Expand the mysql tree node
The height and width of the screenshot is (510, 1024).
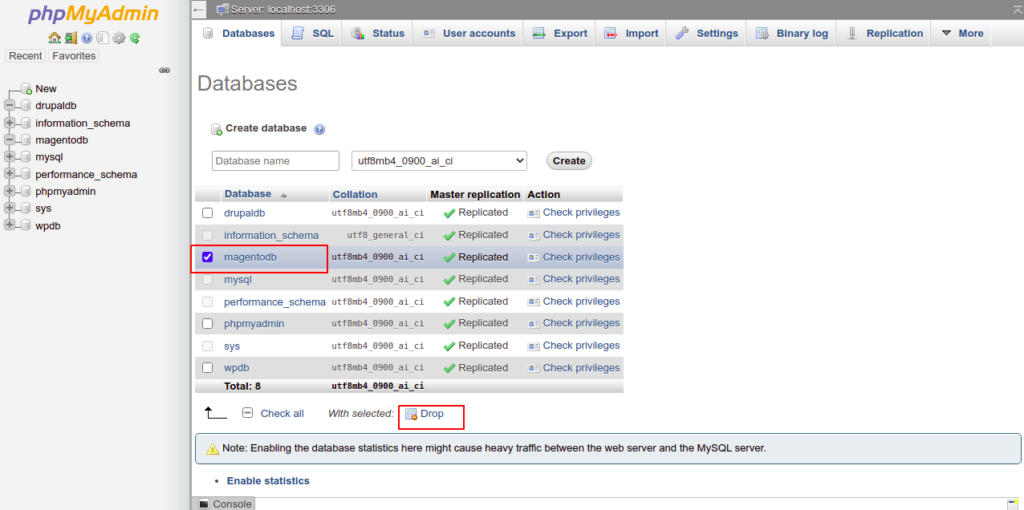[9, 157]
